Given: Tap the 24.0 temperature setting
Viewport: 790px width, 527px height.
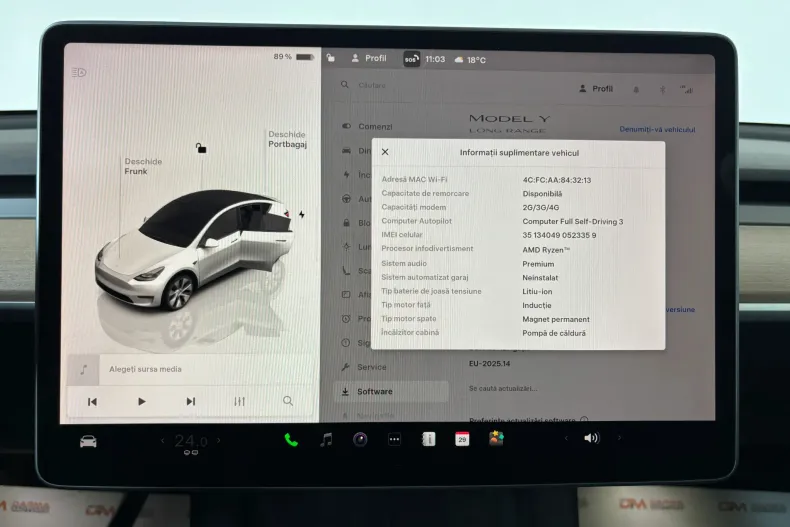Looking at the screenshot, I should click(x=190, y=441).
